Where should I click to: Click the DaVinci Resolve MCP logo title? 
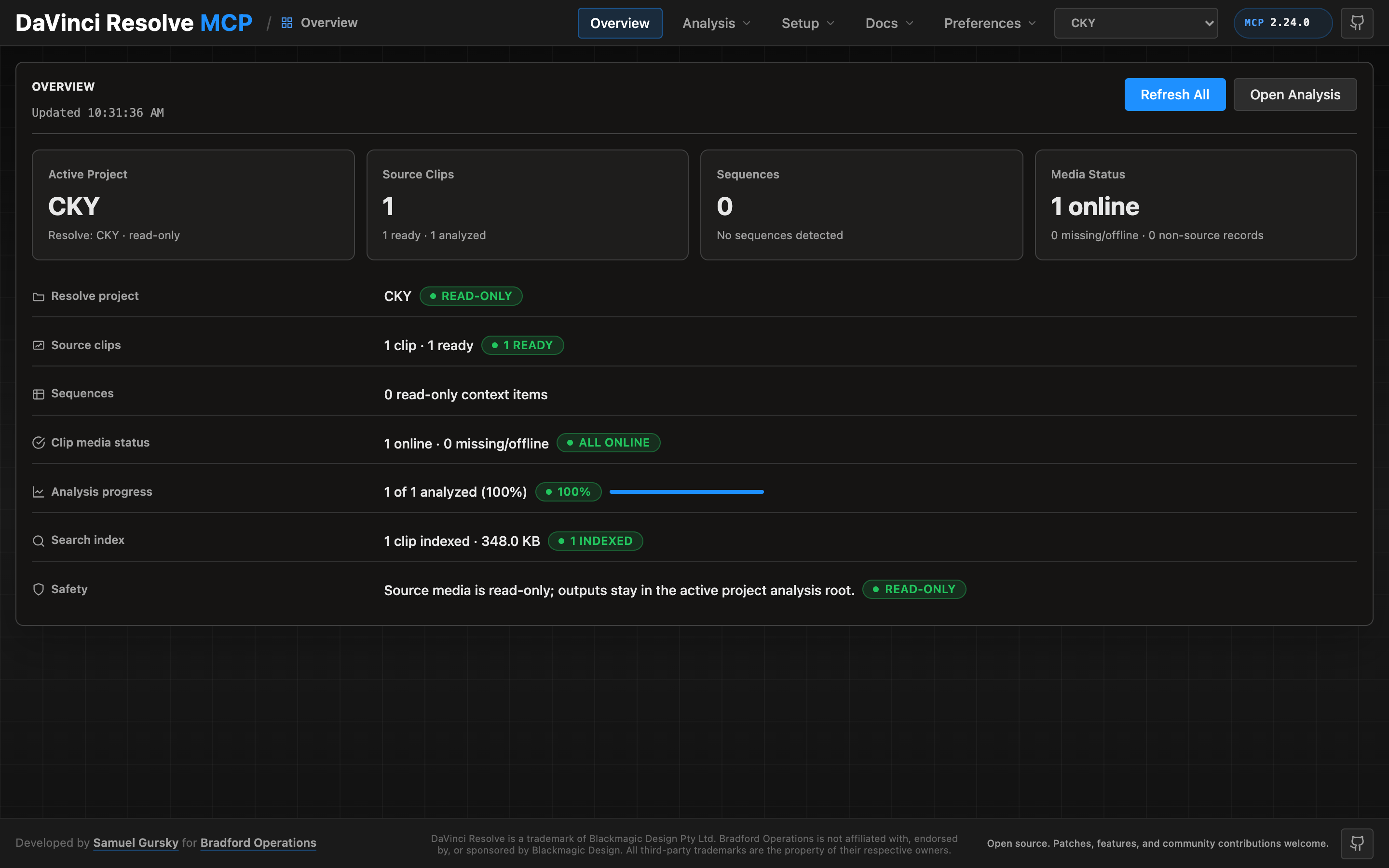pyautogui.click(x=134, y=23)
